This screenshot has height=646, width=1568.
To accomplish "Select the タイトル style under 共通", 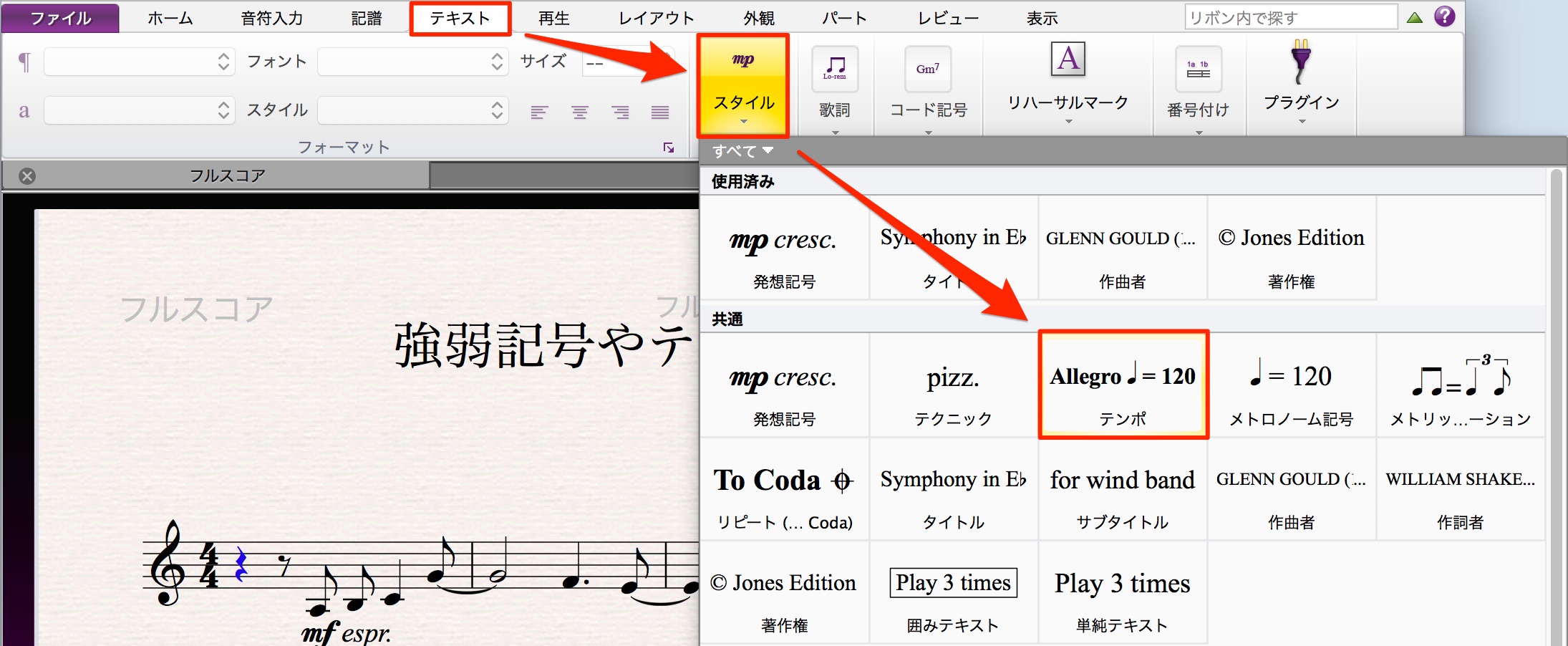I will (x=953, y=489).
